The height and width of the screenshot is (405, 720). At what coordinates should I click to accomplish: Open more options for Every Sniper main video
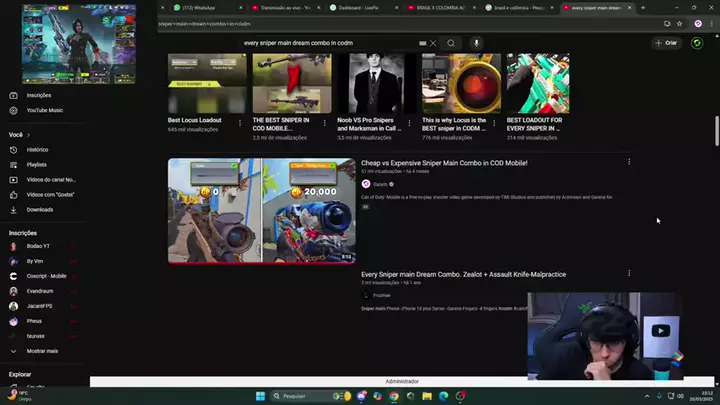tap(629, 273)
